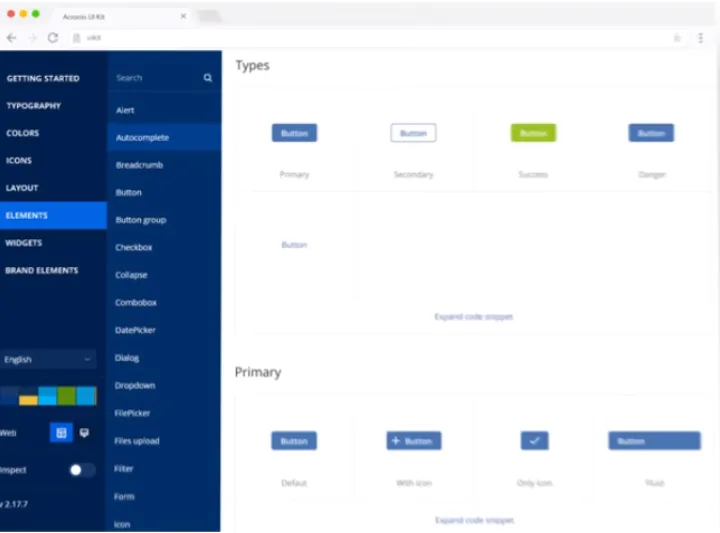This screenshot has height=533, width=720.
Task: Bookmark the page with the star icon
Action: click(677, 38)
